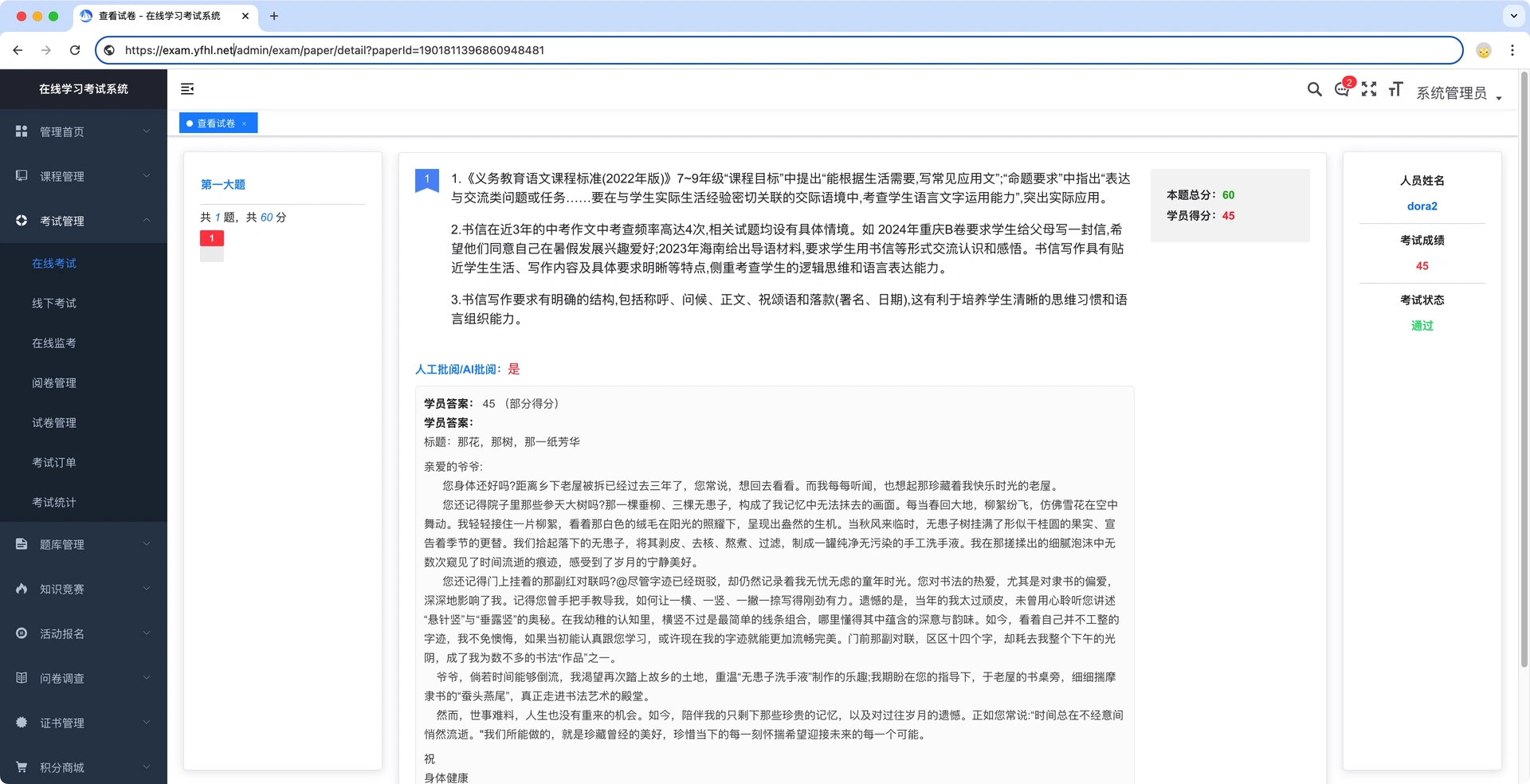
Task: Click the 在线学习考试系统 logo title
Action: pyautogui.click(x=84, y=89)
